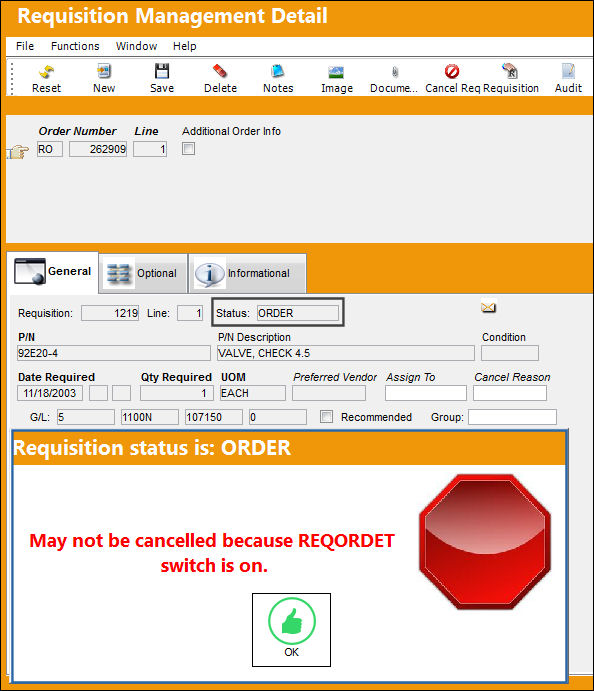Screen dimensions: 594x691
Task: Click the G/L field containing 1100N
Action: [x=150, y=417]
